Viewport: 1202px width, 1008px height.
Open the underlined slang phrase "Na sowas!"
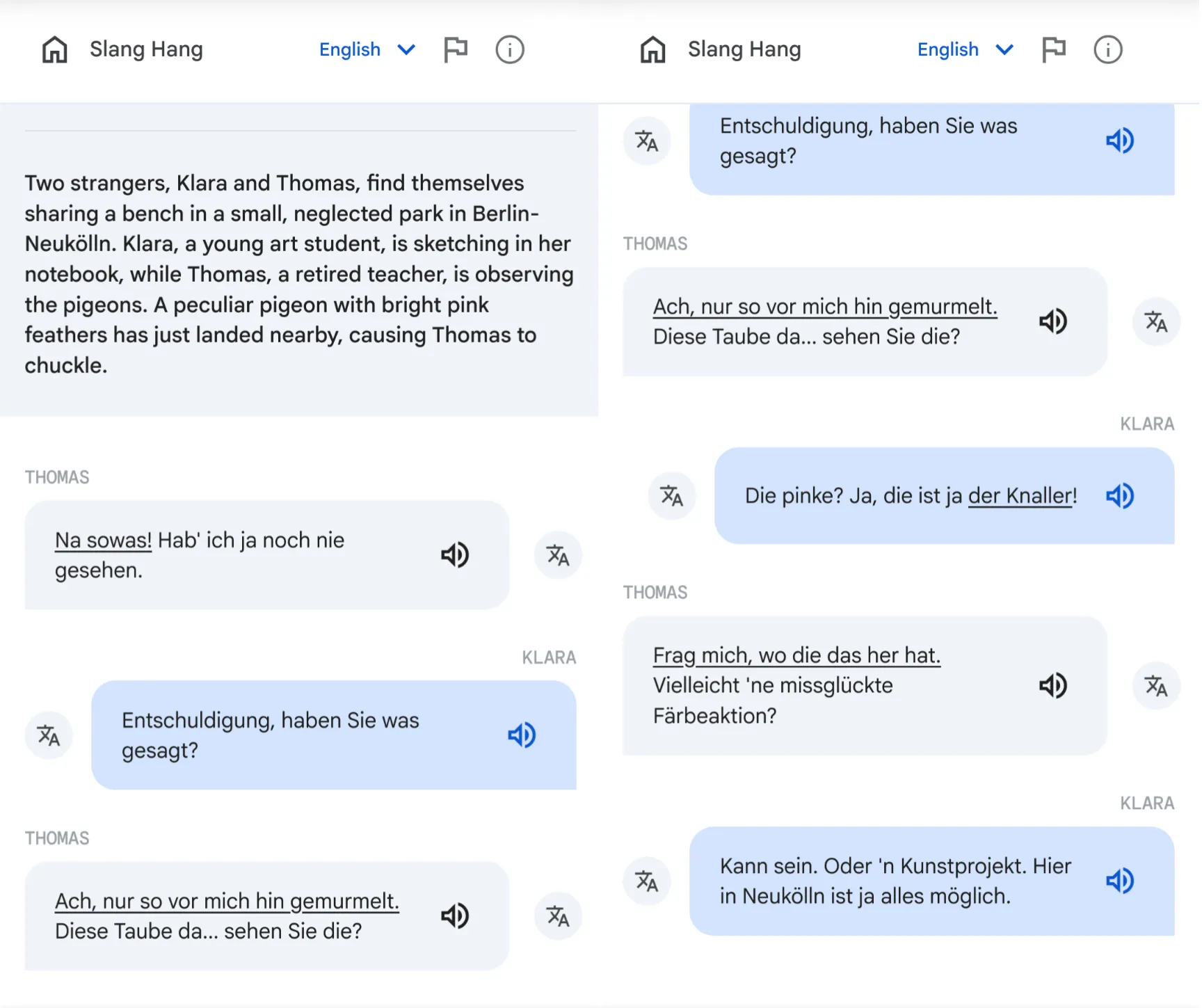point(103,541)
